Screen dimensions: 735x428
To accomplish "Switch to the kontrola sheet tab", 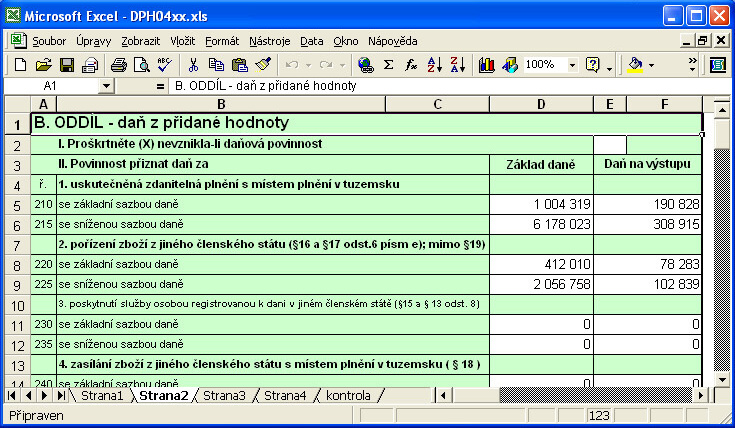I will pos(347,396).
